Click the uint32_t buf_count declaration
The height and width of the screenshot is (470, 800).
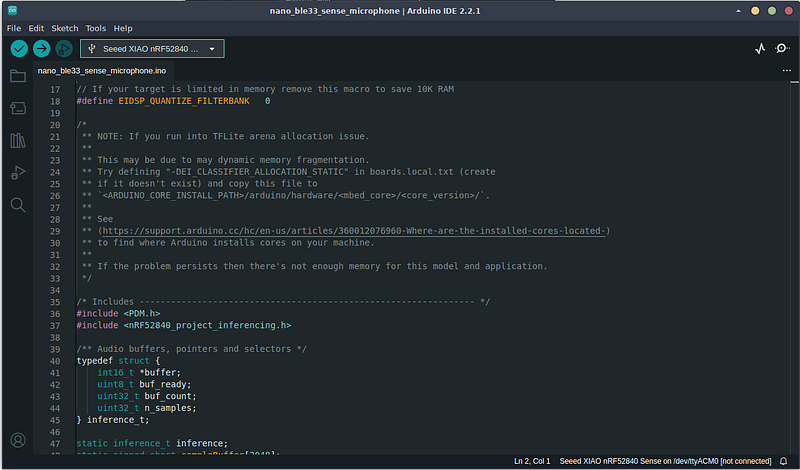point(147,396)
